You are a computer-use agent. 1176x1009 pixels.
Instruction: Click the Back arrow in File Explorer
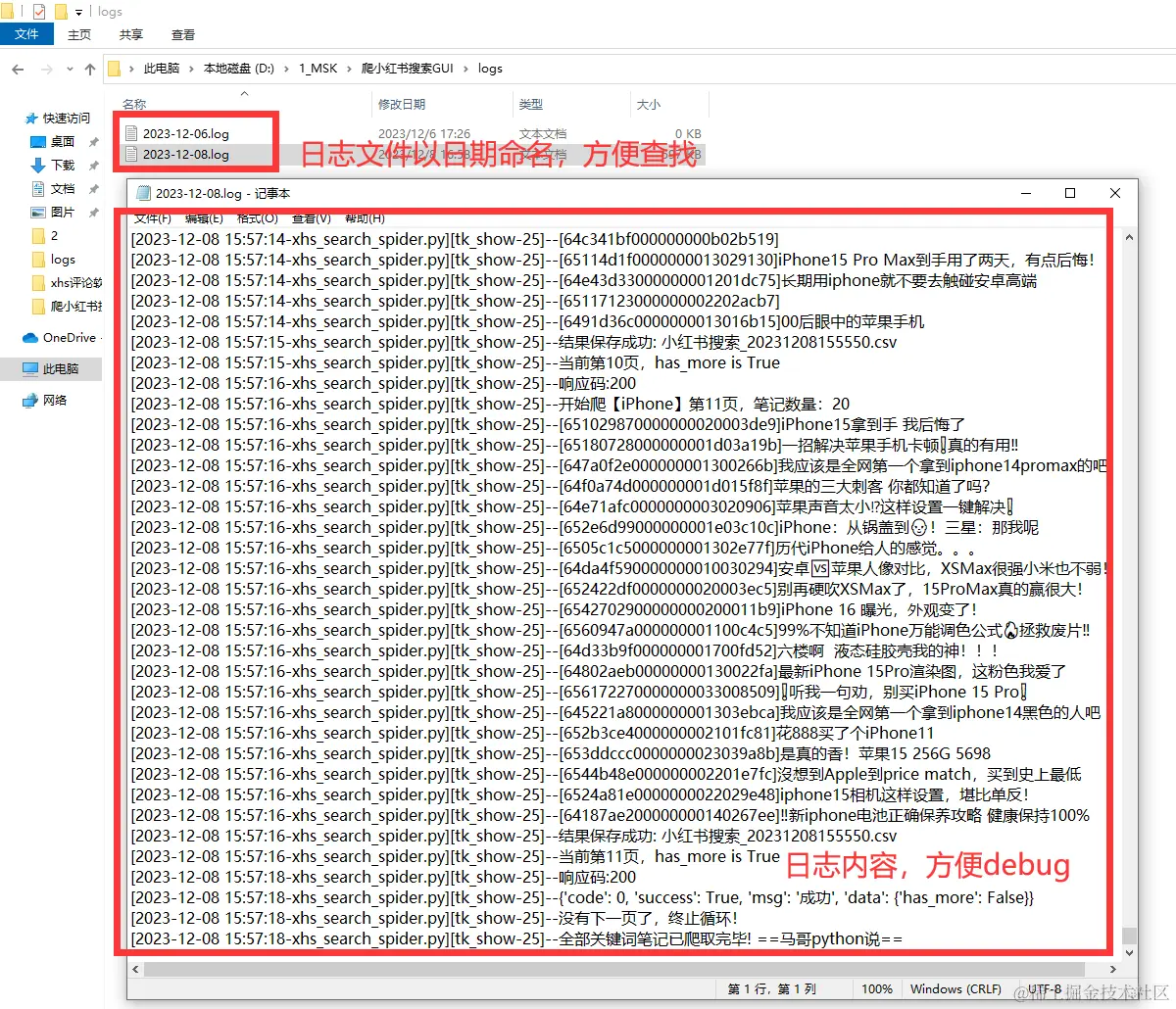click(18, 69)
